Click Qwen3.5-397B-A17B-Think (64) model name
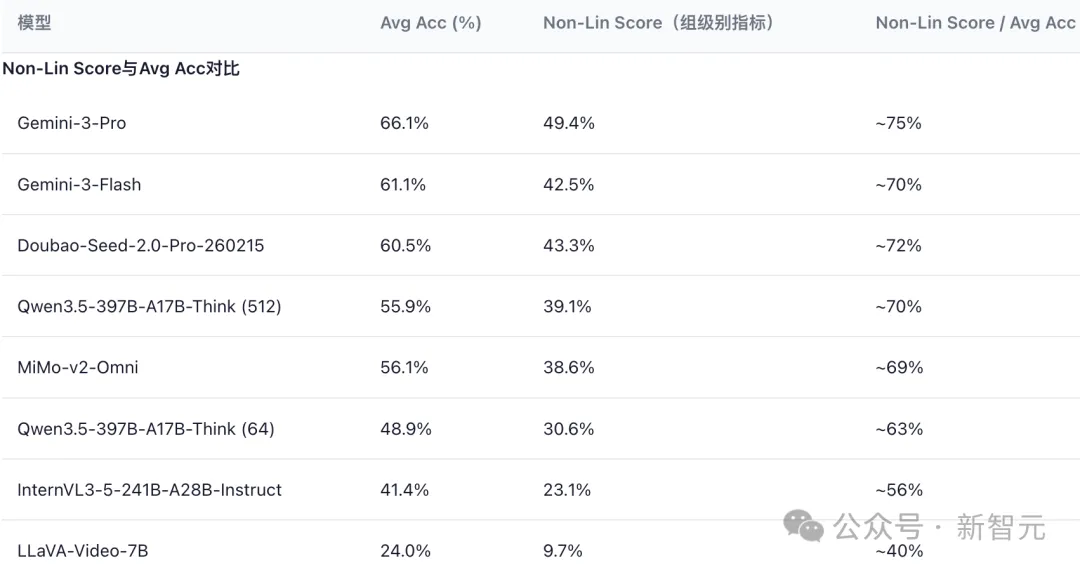 click(146, 429)
